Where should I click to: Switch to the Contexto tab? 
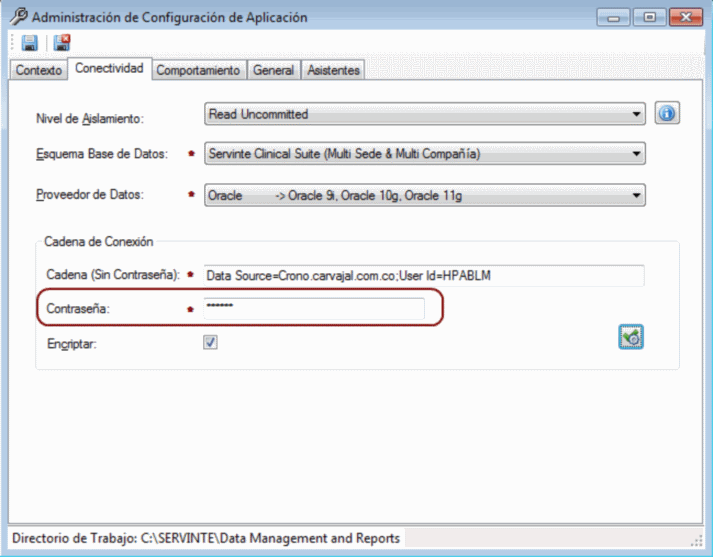39,70
